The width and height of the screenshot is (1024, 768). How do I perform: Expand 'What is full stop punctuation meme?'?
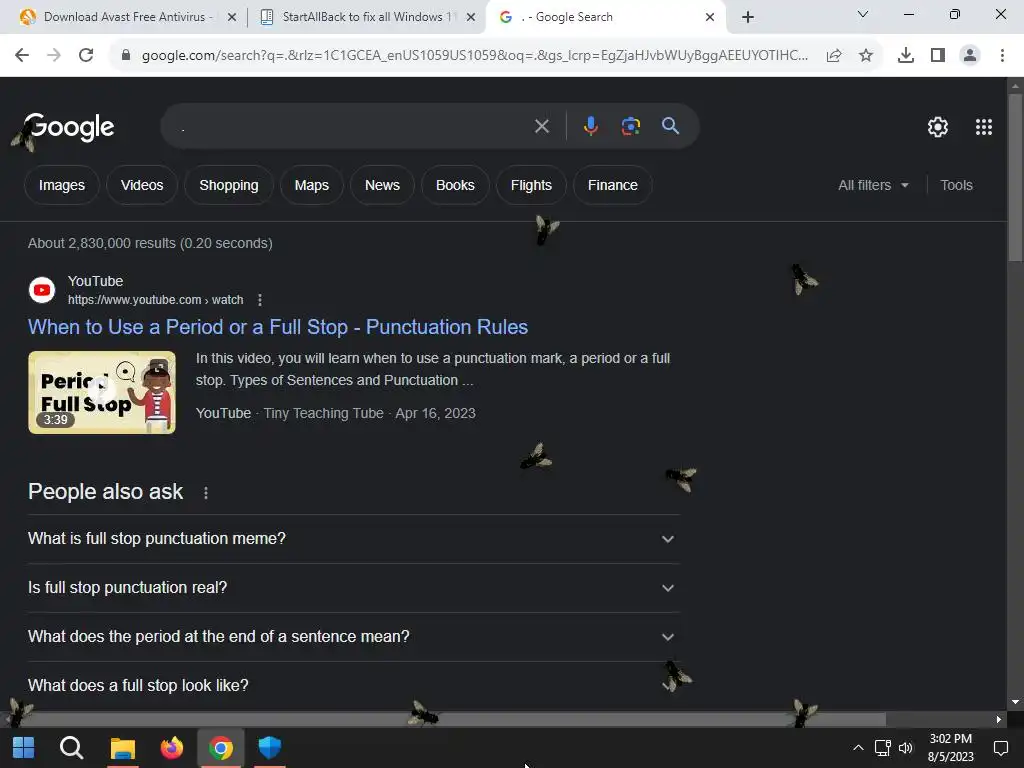353,539
